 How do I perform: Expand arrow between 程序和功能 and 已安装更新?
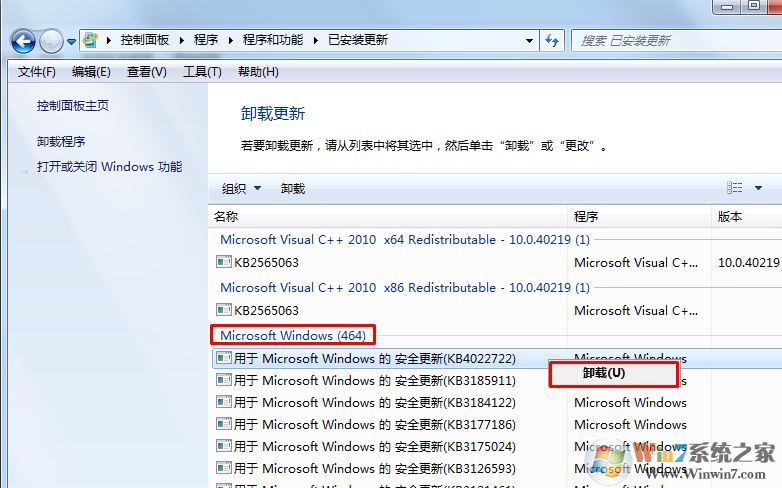[x=316, y=40]
